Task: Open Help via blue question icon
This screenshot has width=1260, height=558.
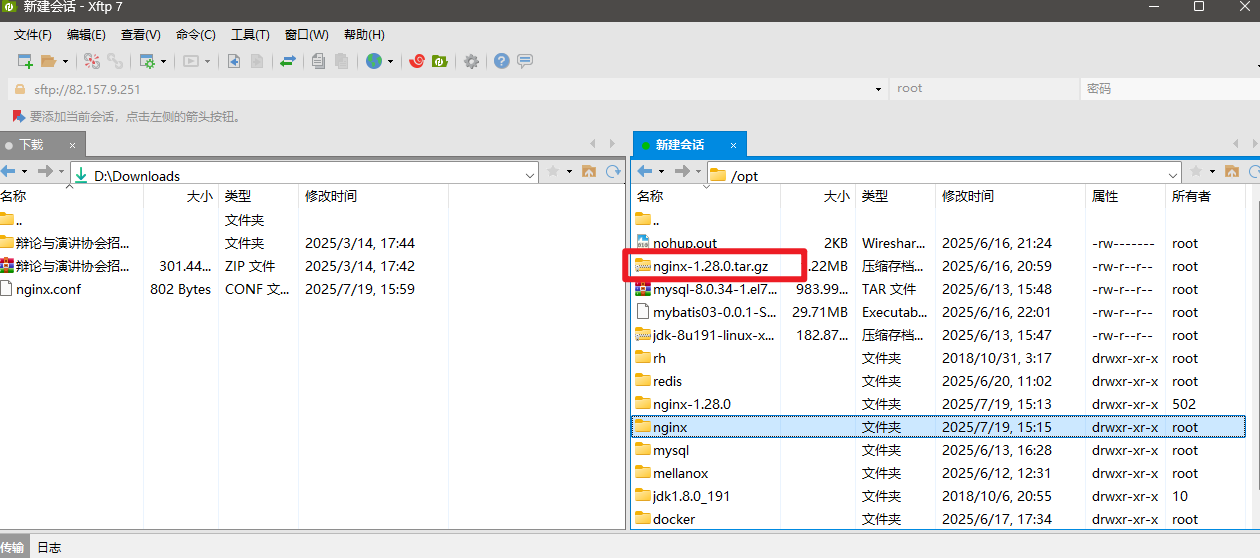Action: coord(502,61)
